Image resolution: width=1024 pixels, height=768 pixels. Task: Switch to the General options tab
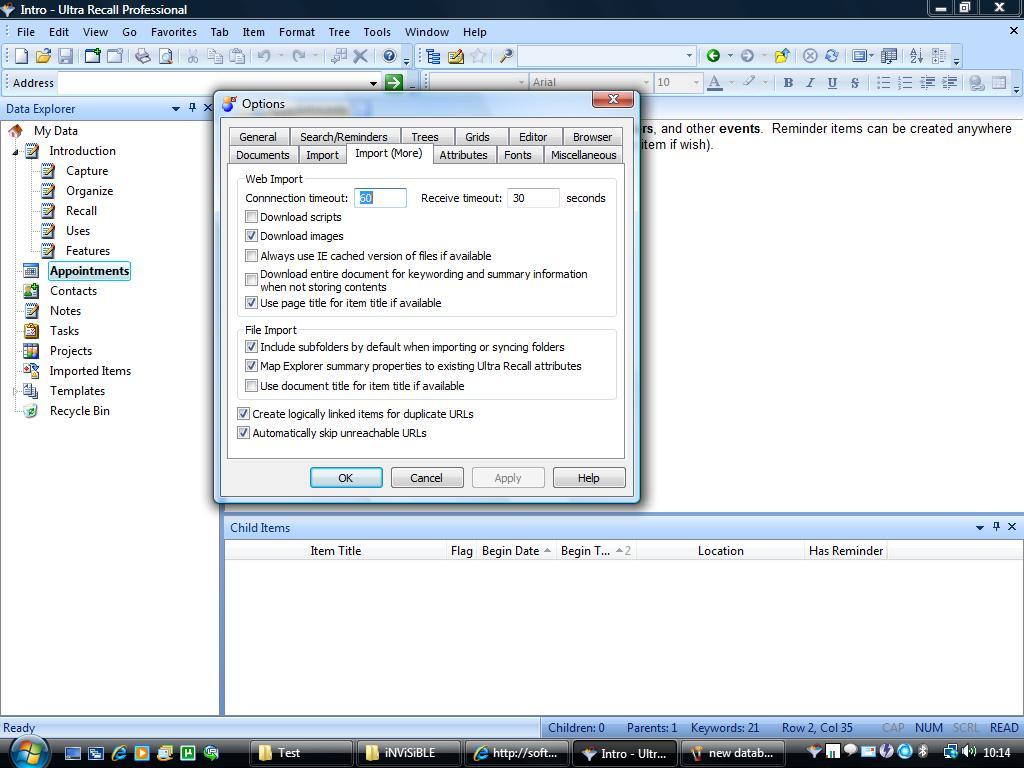coord(258,136)
